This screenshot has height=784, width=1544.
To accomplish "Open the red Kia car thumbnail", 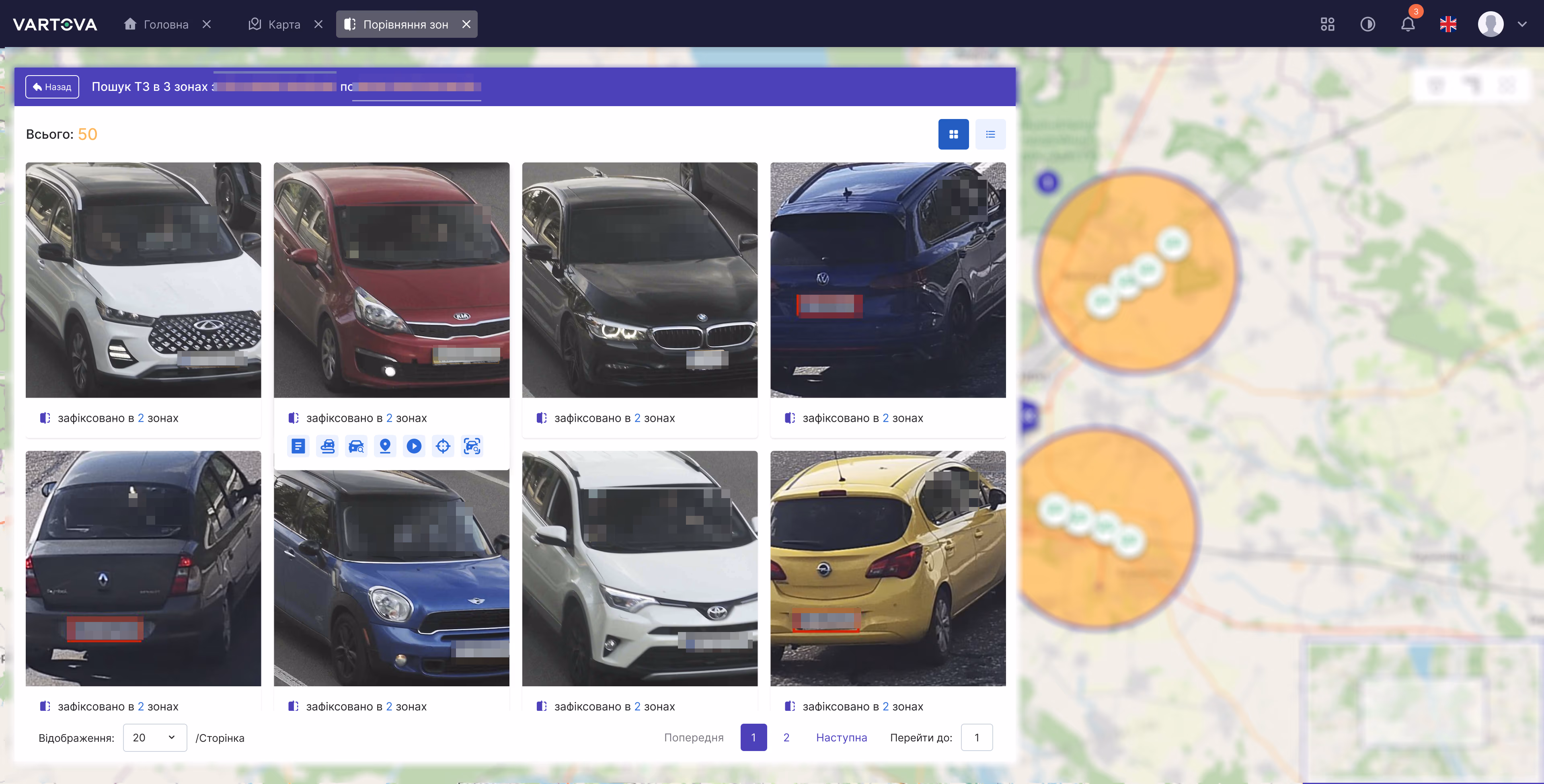I will point(391,280).
